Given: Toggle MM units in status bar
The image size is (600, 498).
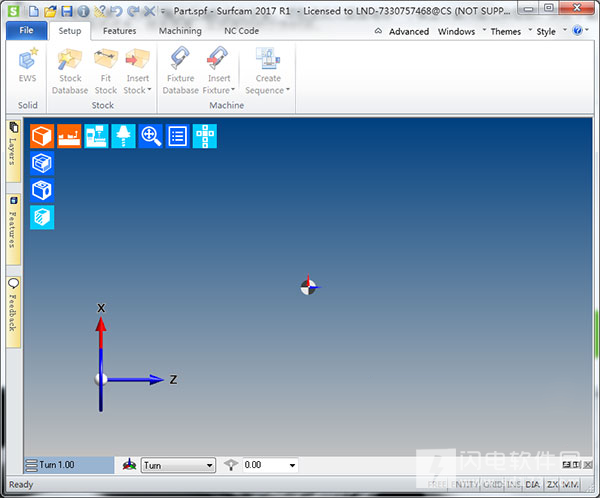Looking at the screenshot, I should click(571, 485).
